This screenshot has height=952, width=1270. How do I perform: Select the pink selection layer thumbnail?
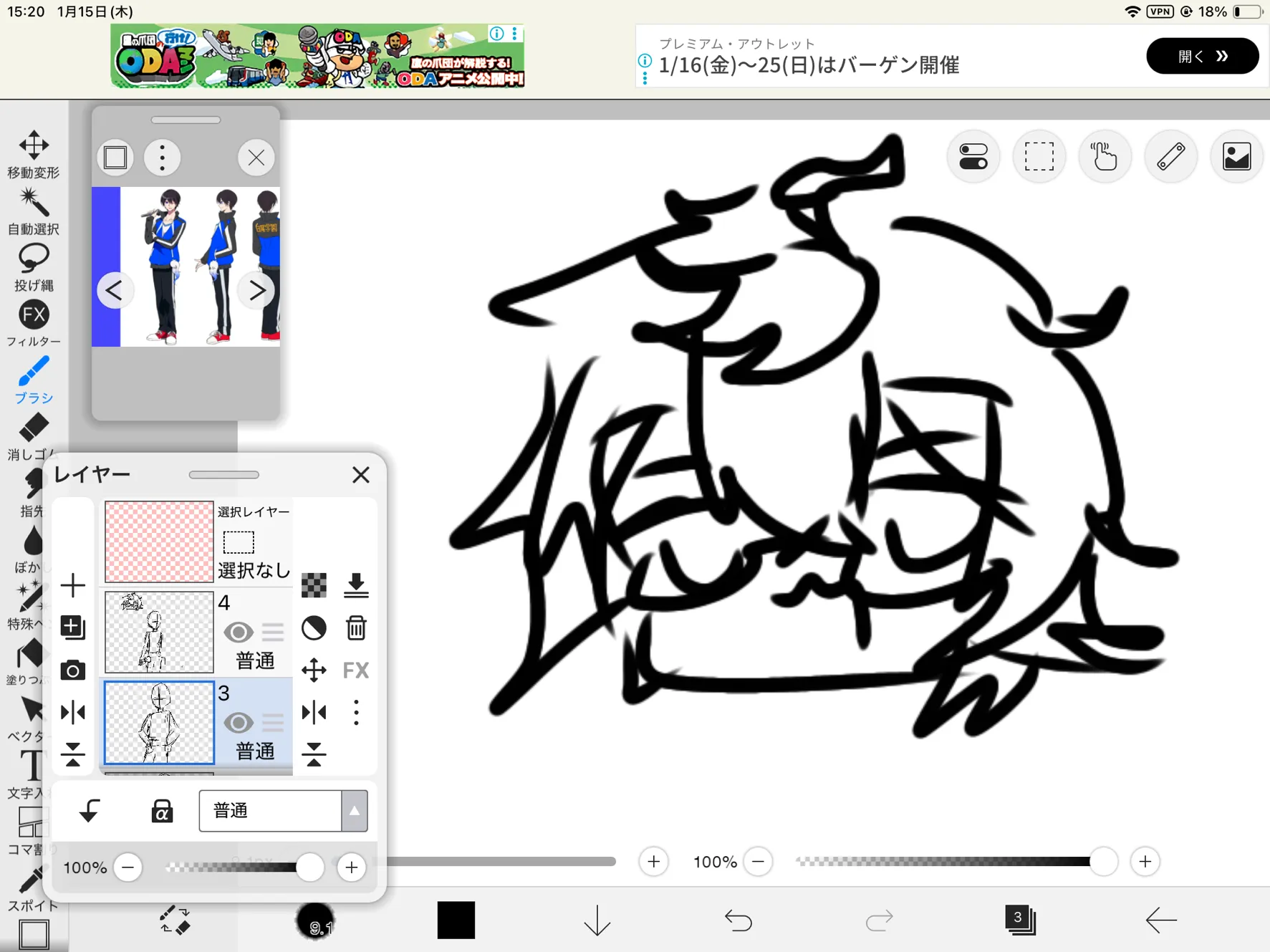[x=159, y=542]
